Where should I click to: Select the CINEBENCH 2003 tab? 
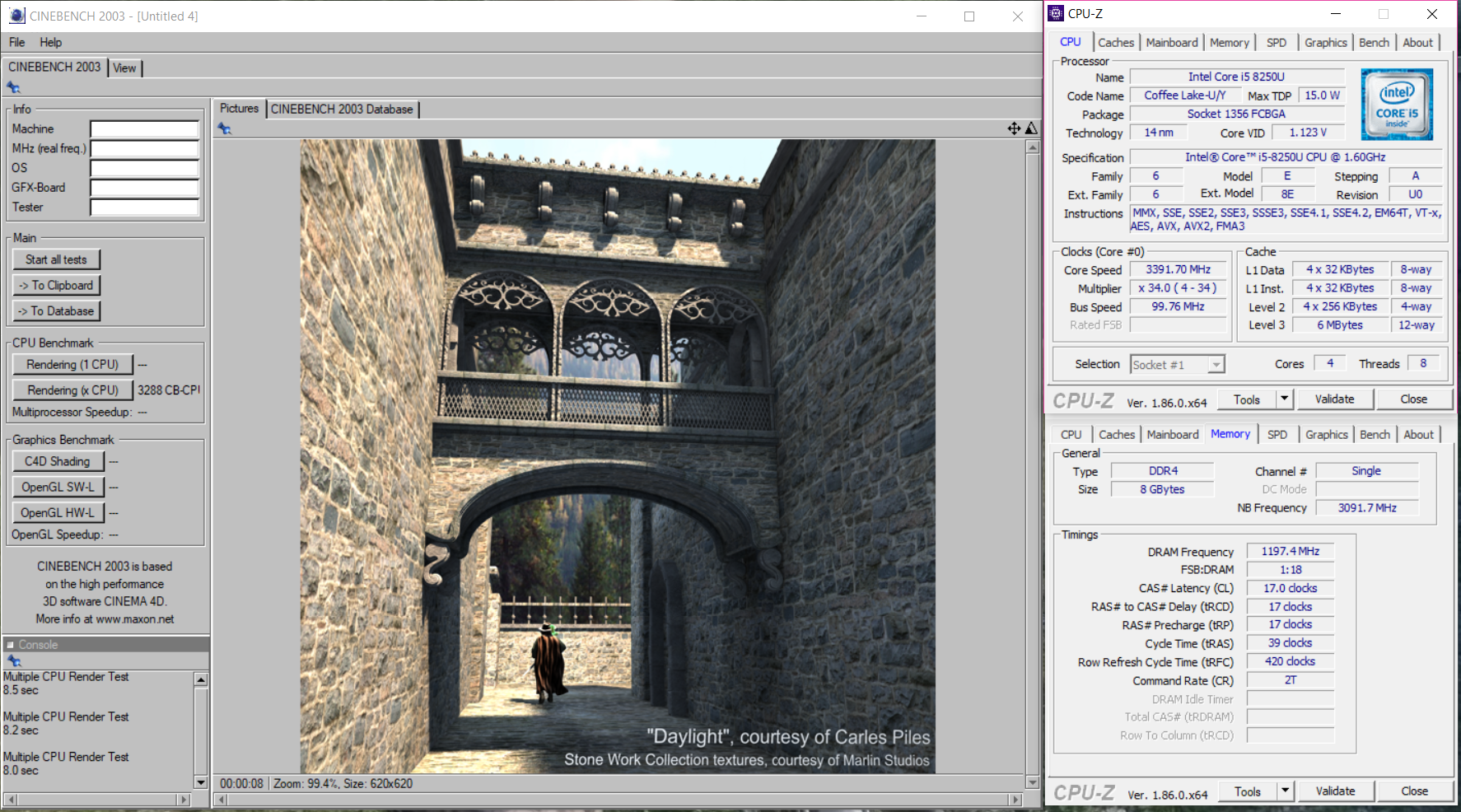click(x=54, y=67)
